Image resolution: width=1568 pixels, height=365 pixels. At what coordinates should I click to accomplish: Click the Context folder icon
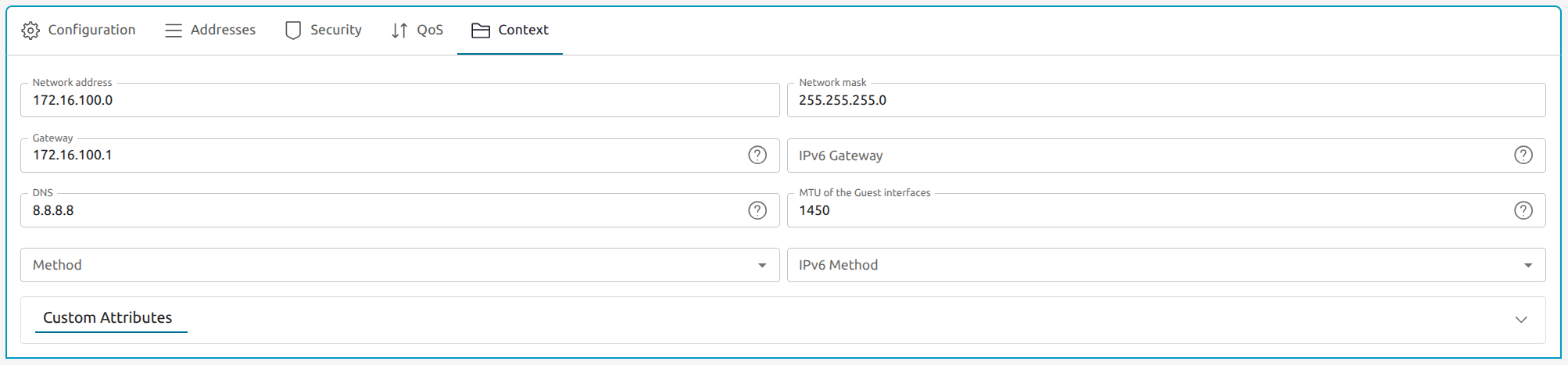(x=481, y=30)
